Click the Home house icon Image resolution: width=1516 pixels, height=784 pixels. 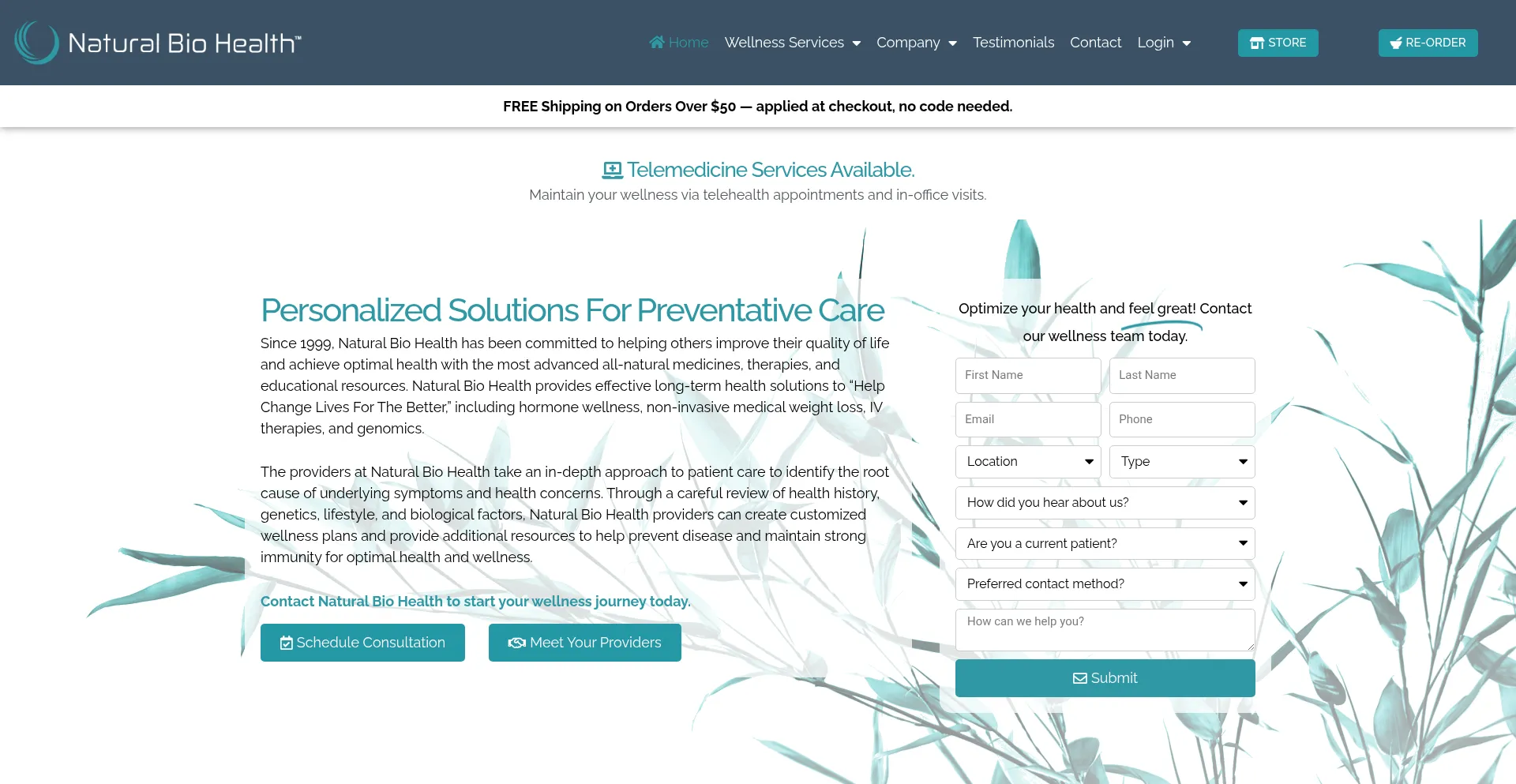[656, 43]
